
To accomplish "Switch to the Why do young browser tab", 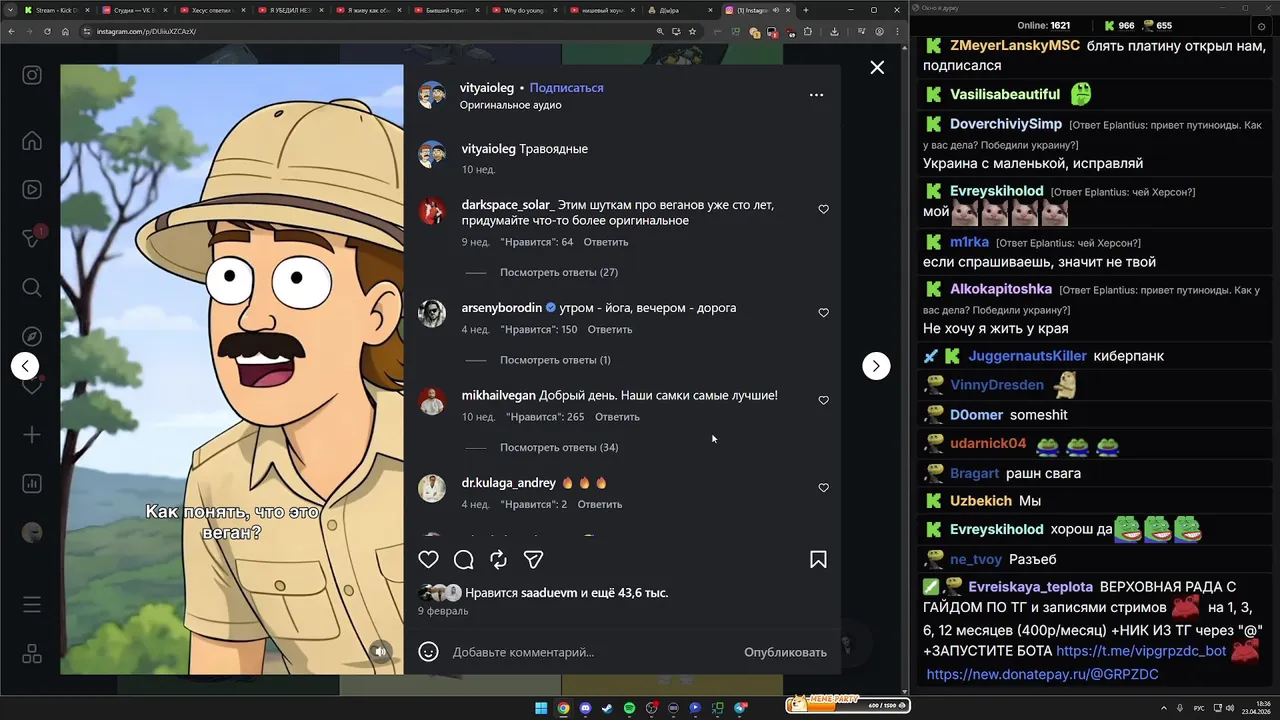I will [523, 10].
